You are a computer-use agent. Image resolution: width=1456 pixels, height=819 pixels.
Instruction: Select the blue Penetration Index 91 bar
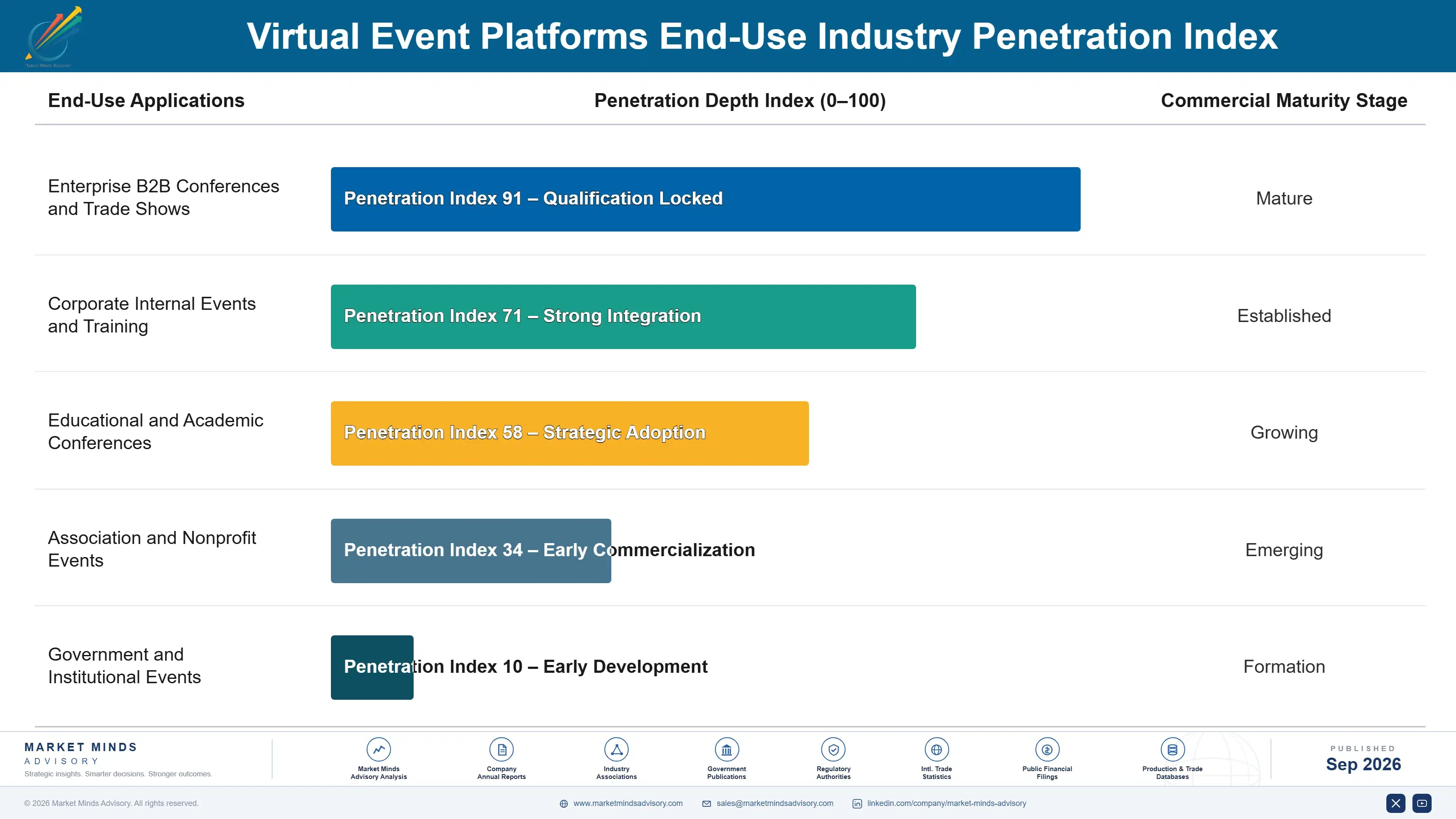click(x=705, y=199)
